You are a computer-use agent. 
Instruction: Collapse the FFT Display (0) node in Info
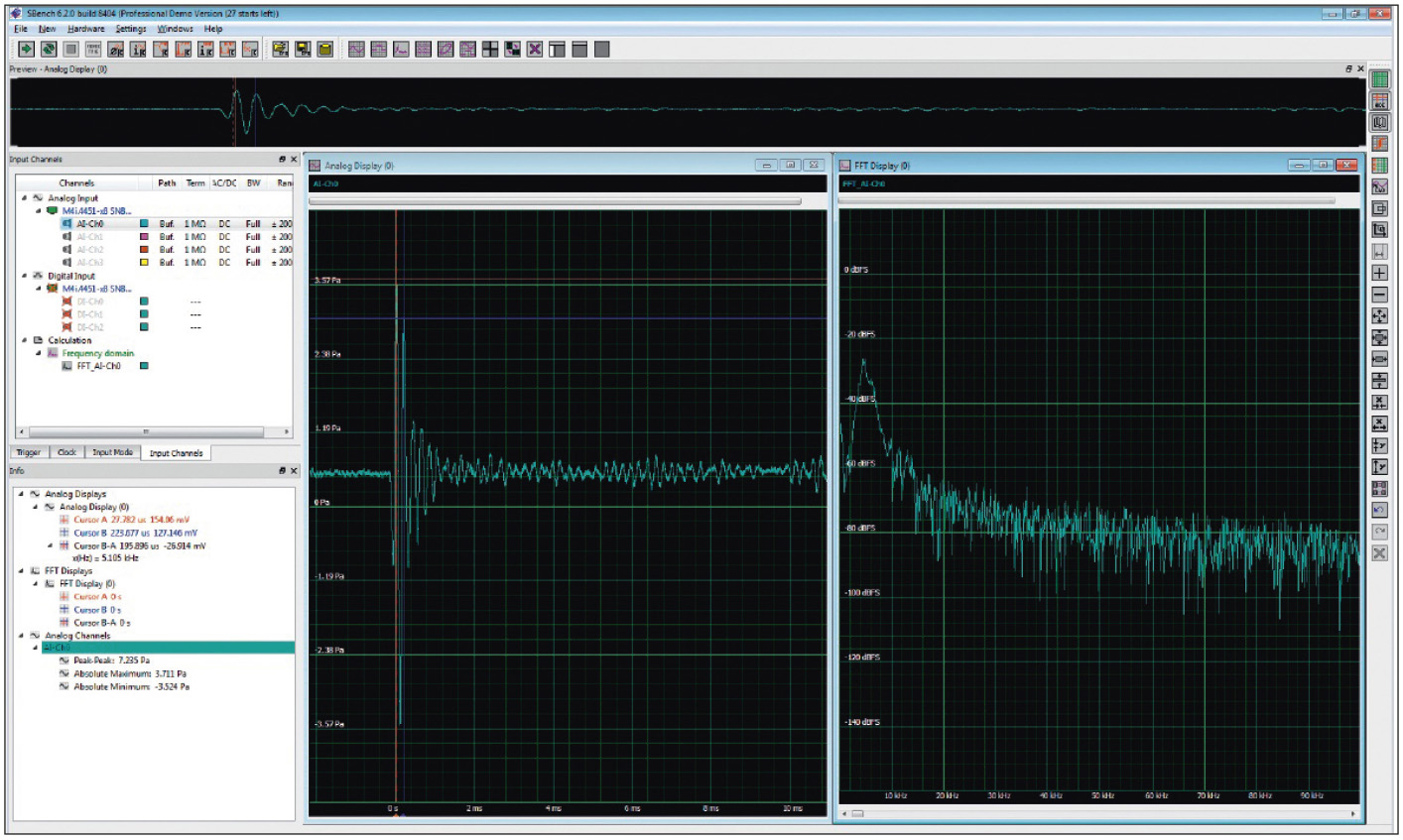click(x=36, y=584)
